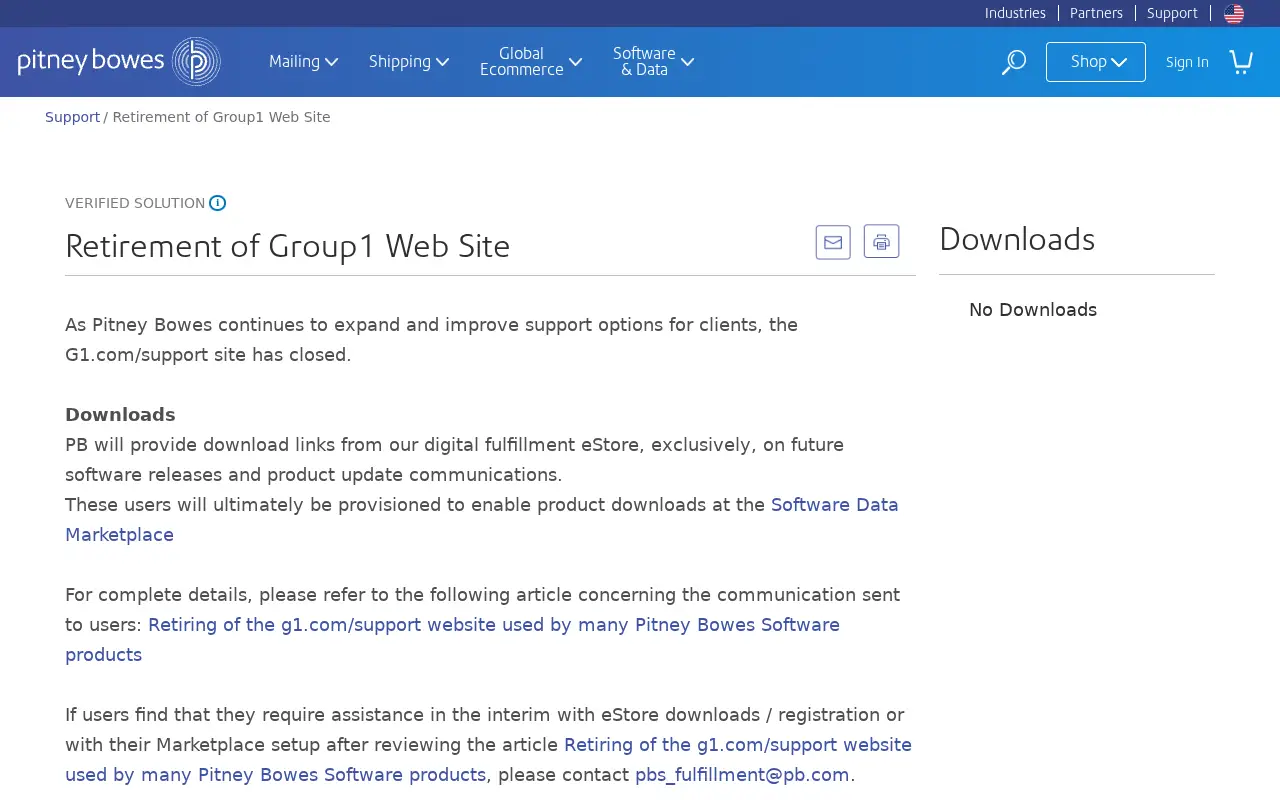1280x800 pixels.
Task: Click the bold 'Downloads' subheading in the article
Action: [x=120, y=415]
